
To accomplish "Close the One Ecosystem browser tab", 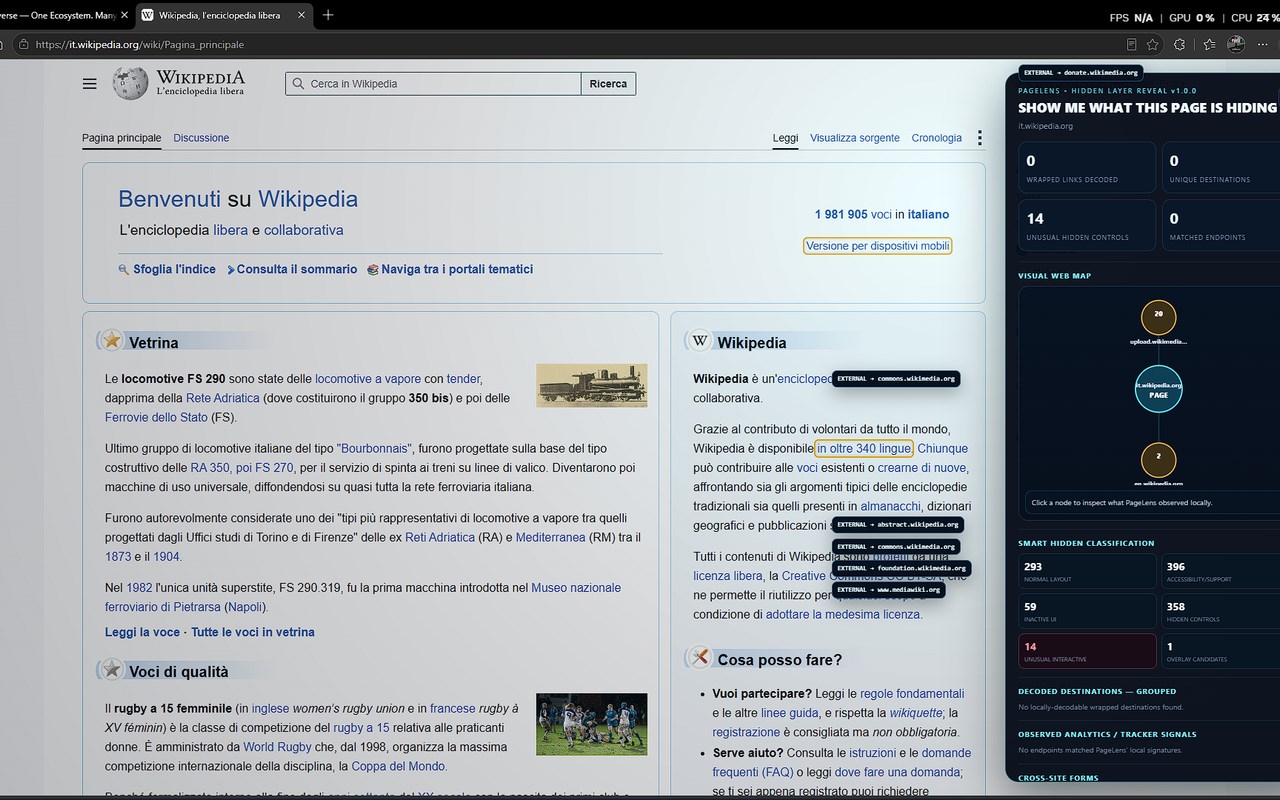I will 124,15.
